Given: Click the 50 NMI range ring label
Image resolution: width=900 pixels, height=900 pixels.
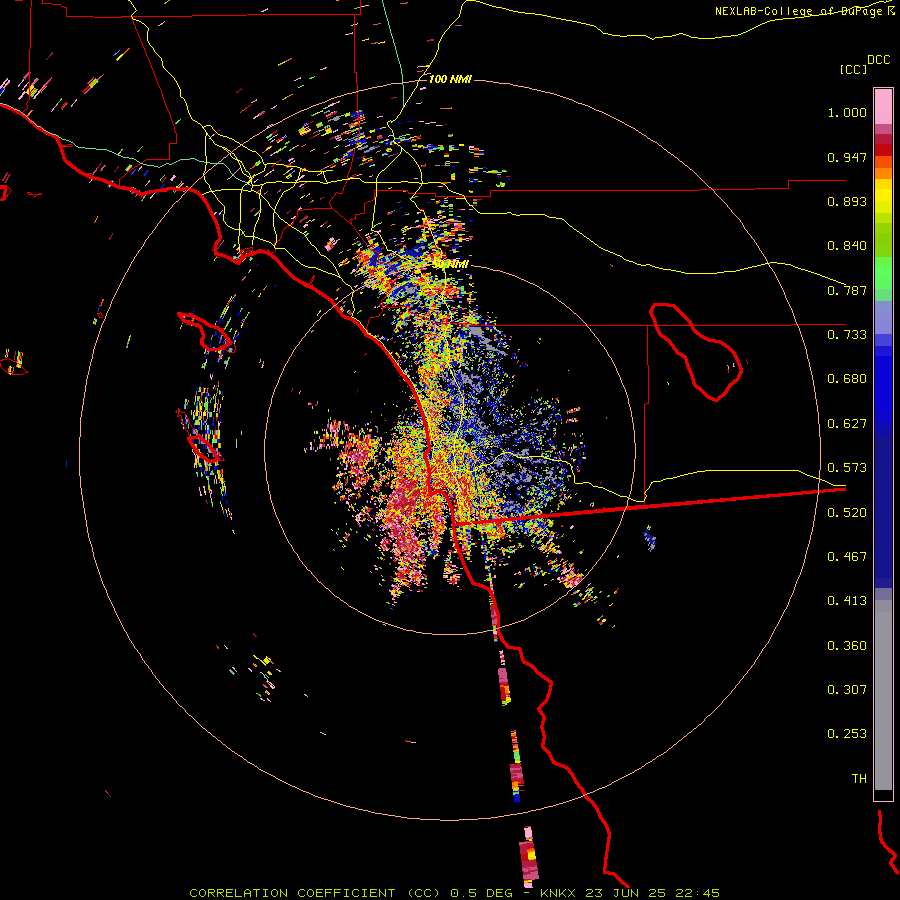Looking at the screenshot, I should pos(450,265).
